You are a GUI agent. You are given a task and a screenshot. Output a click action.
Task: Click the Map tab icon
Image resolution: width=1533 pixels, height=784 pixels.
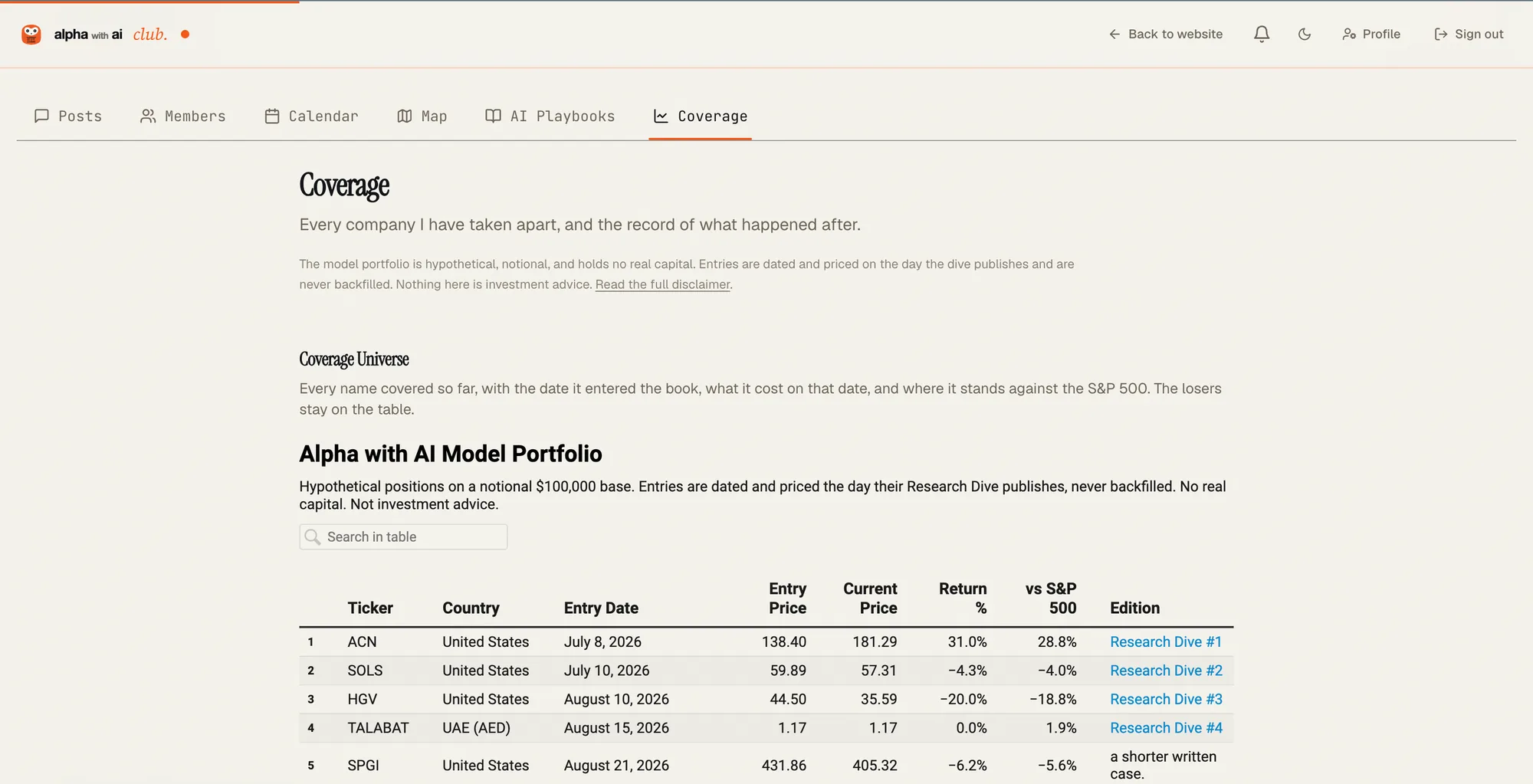click(x=405, y=116)
